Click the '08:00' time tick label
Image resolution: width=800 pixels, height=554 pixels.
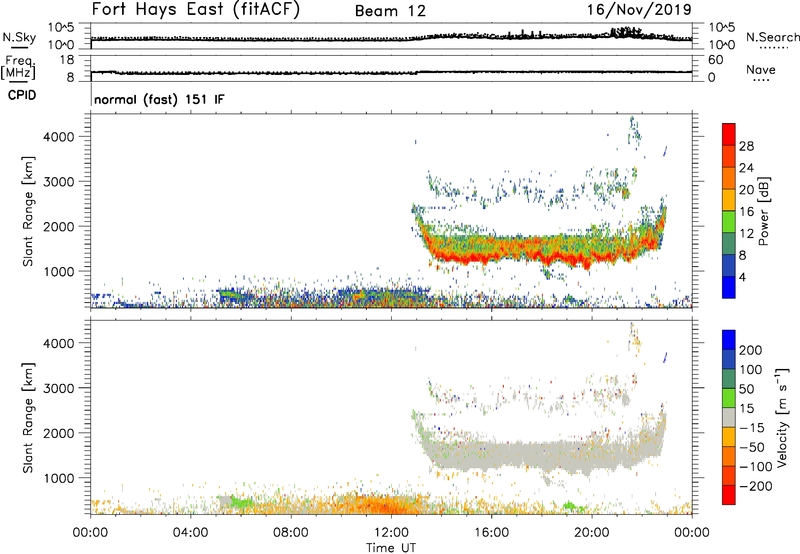(x=290, y=533)
